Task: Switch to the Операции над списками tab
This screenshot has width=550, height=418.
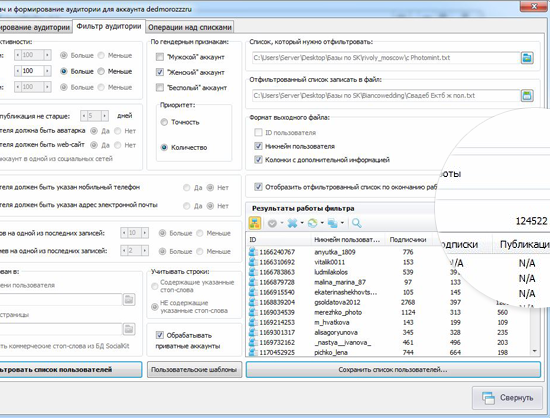Action: [x=190, y=27]
